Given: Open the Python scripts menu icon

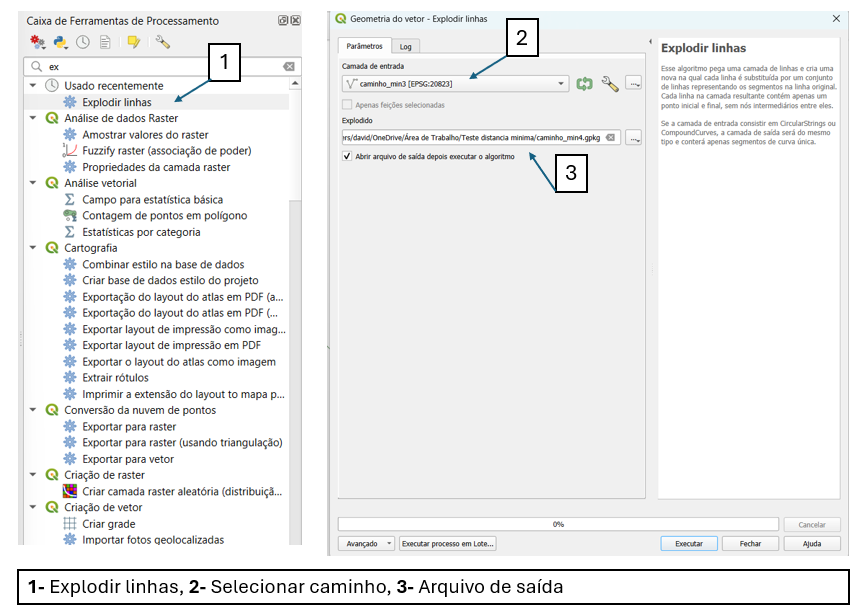Looking at the screenshot, I should 61,42.
